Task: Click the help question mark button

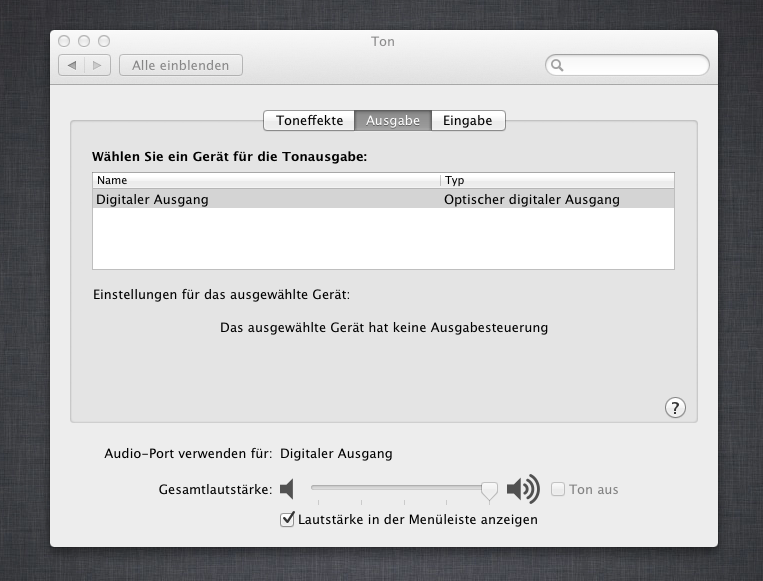Action: (675, 407)
